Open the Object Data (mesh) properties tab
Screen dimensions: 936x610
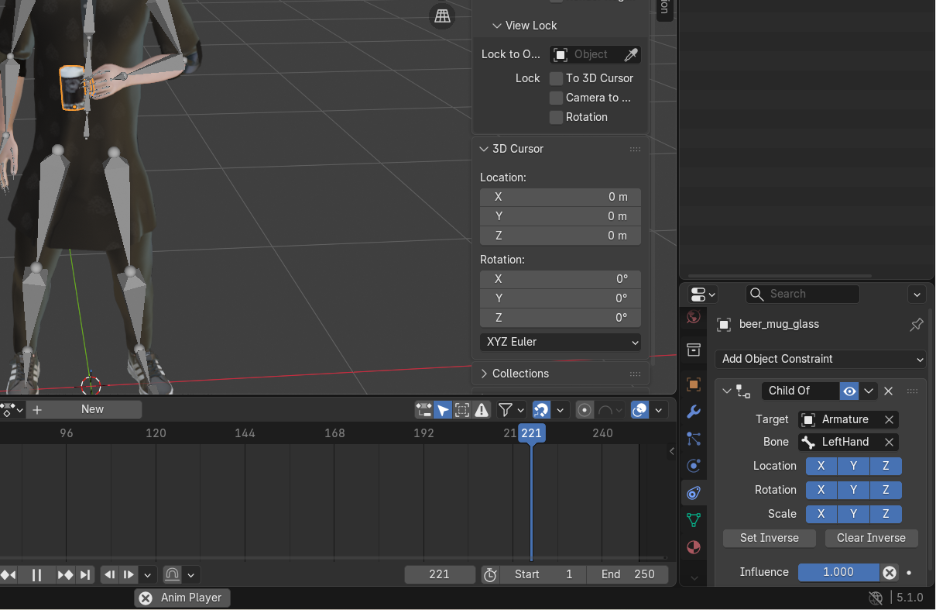[x=694, y=520]
